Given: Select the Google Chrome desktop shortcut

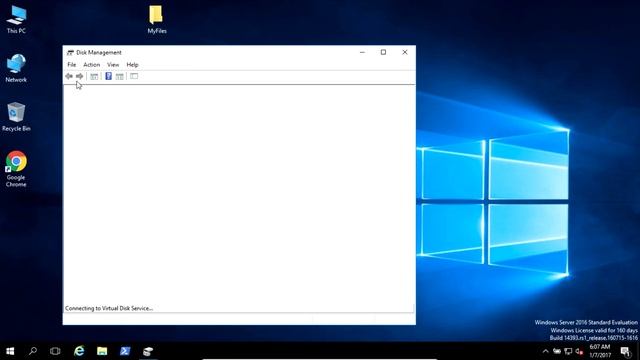Looking at the screenshot, I should click(16, 169).
